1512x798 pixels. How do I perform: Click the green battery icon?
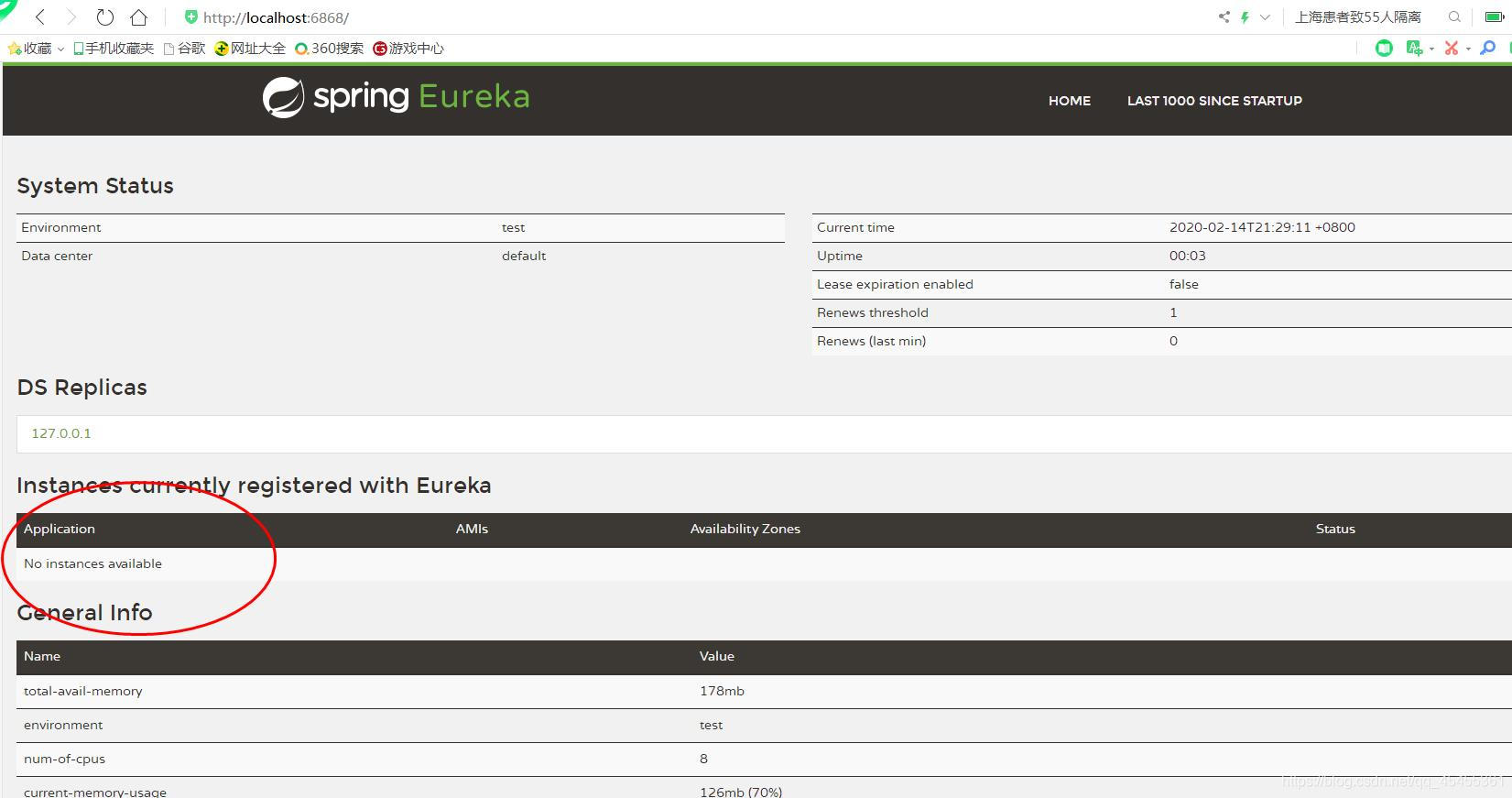pyautogui.click(x=1493, y=17)
